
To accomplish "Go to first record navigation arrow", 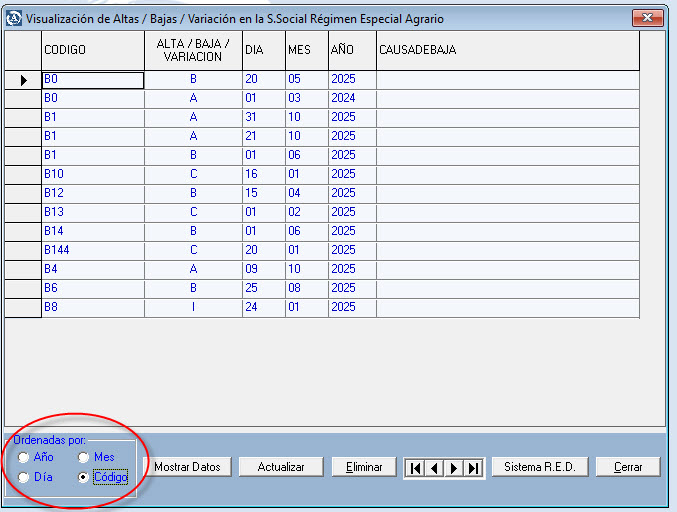I will pos(413,467).
